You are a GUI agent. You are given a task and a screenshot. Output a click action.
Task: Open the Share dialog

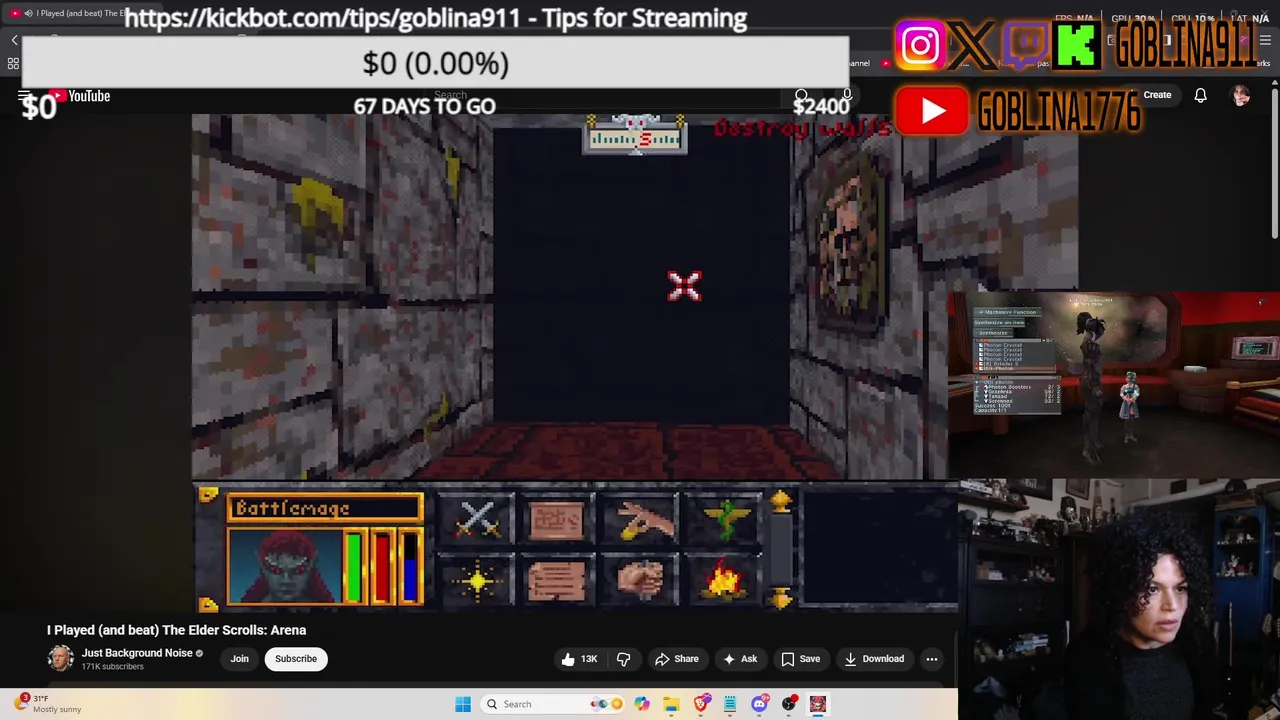pyautogui.click(x=676, y=659)
